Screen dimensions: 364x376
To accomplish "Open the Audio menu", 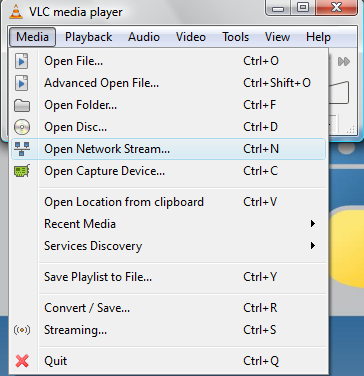I will [x=144, y=37].
